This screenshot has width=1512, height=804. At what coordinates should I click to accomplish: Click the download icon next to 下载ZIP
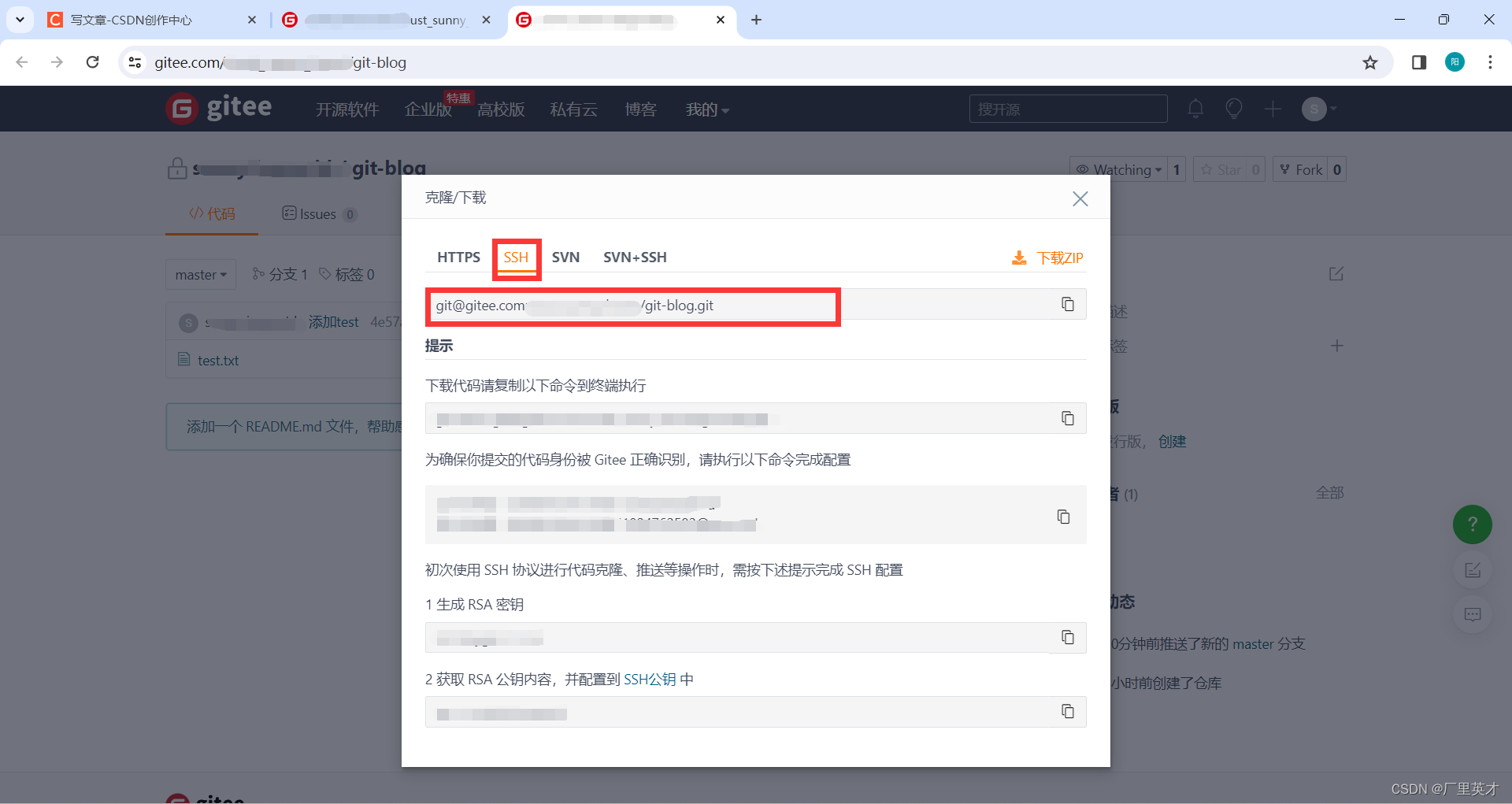pos(1019,257)
